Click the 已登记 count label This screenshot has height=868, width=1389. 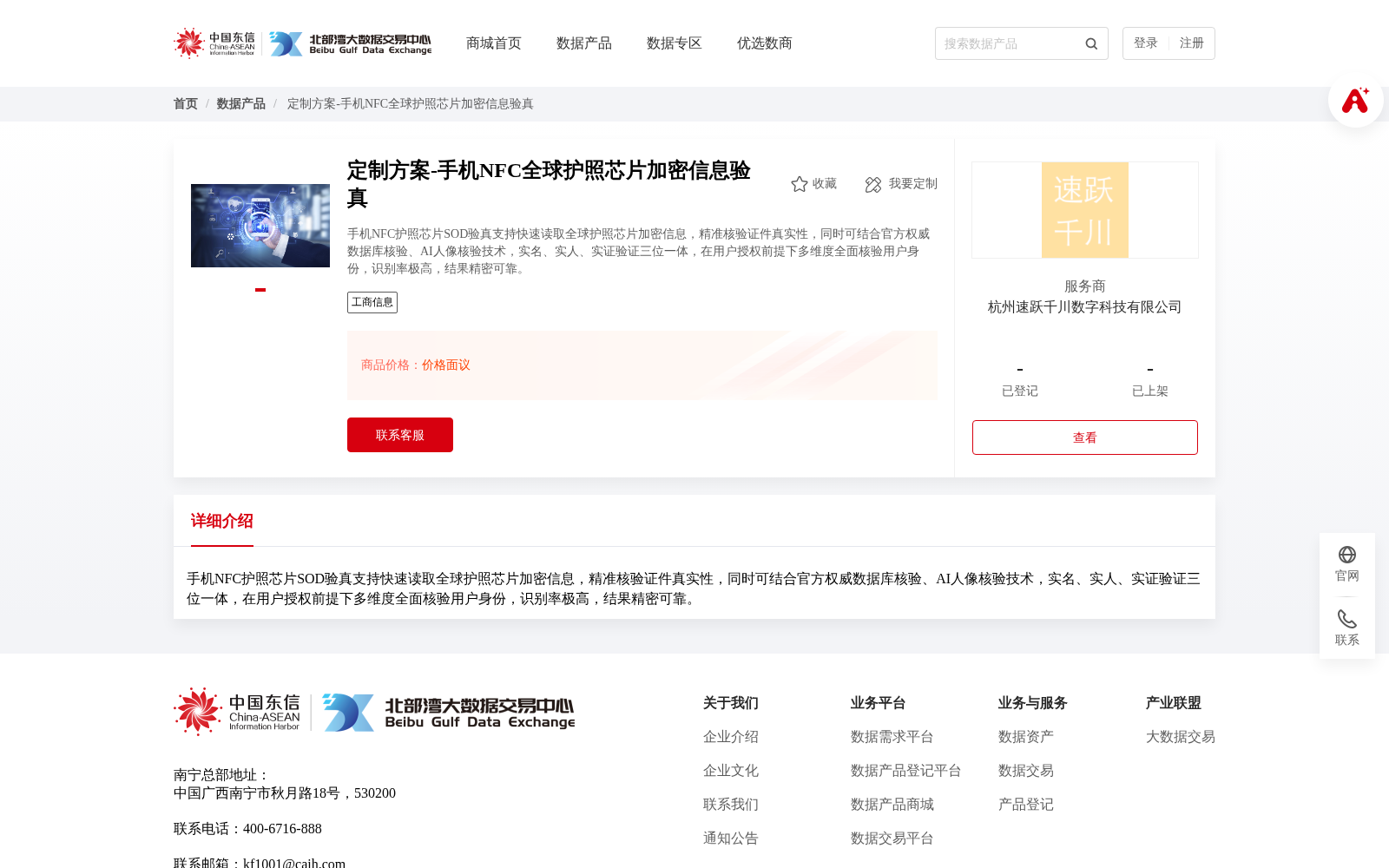(1020, 391)
